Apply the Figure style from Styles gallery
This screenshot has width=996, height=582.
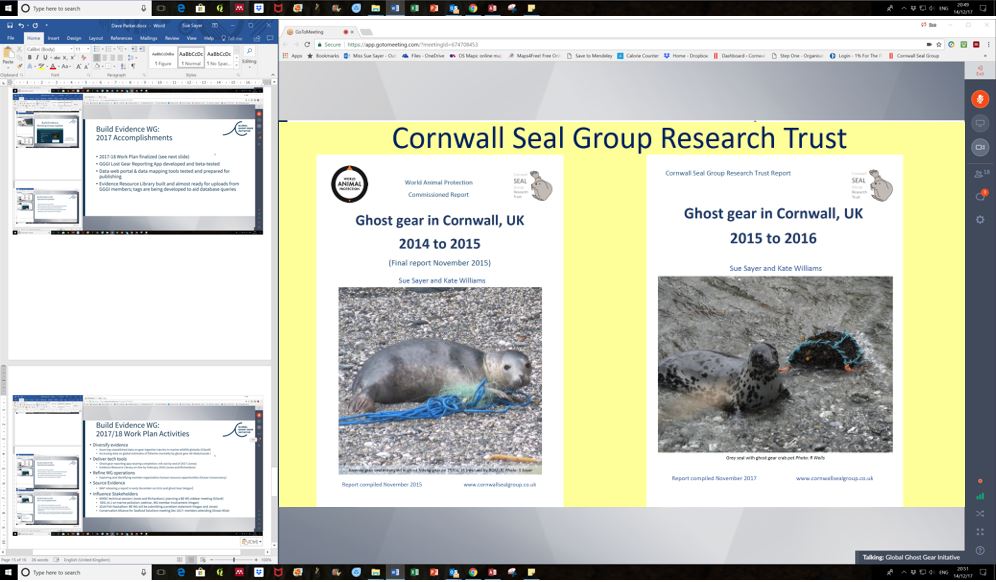(x=163, y=57)
